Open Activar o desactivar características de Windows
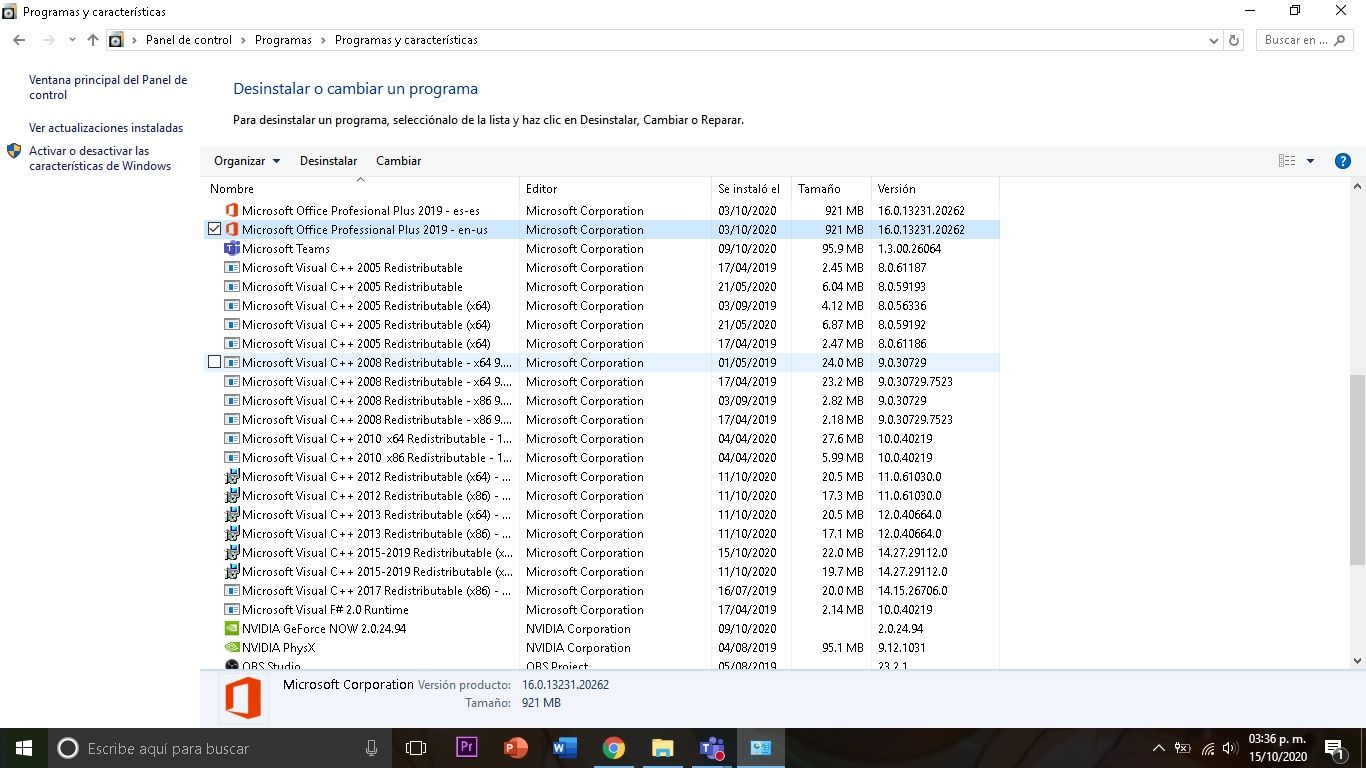Screen dimensions: 1366x768 coord(100,158)
